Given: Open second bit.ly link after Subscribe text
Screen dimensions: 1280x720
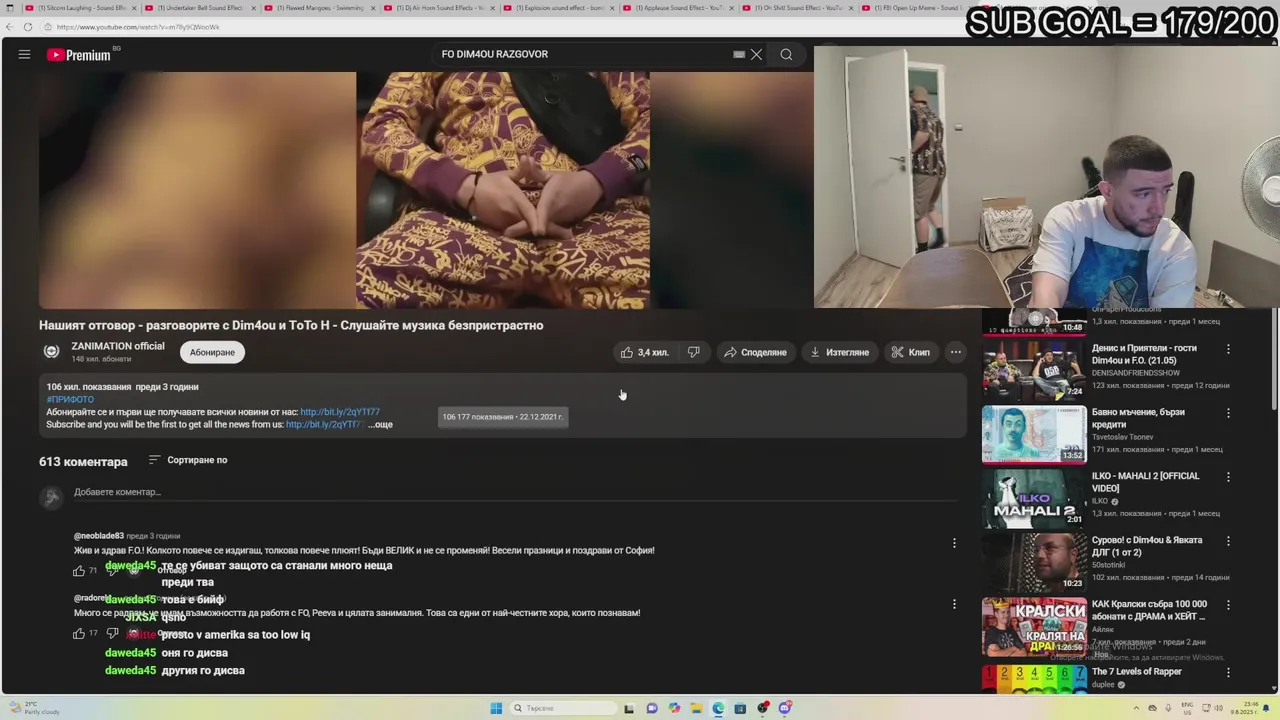Looking at the screenshot, I should coord(323,424).
